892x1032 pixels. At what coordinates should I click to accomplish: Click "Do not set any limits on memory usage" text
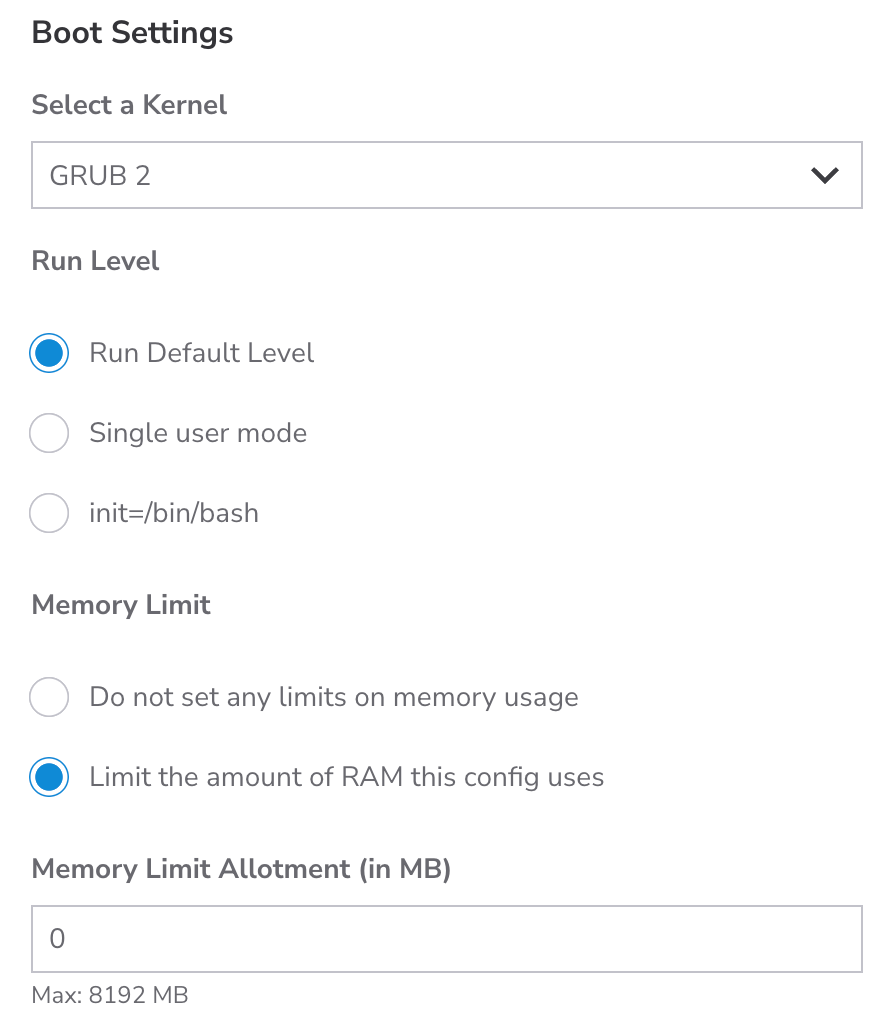click(334, 697)
